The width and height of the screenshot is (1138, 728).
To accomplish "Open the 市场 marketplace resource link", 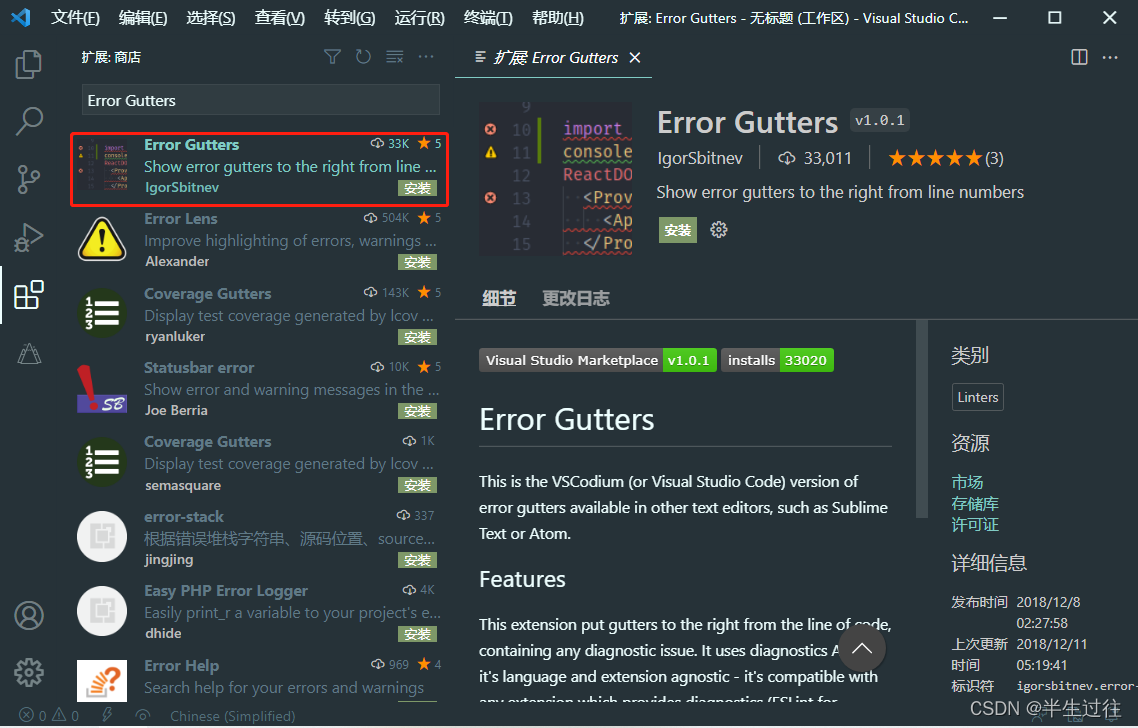I will click(967, 482).
